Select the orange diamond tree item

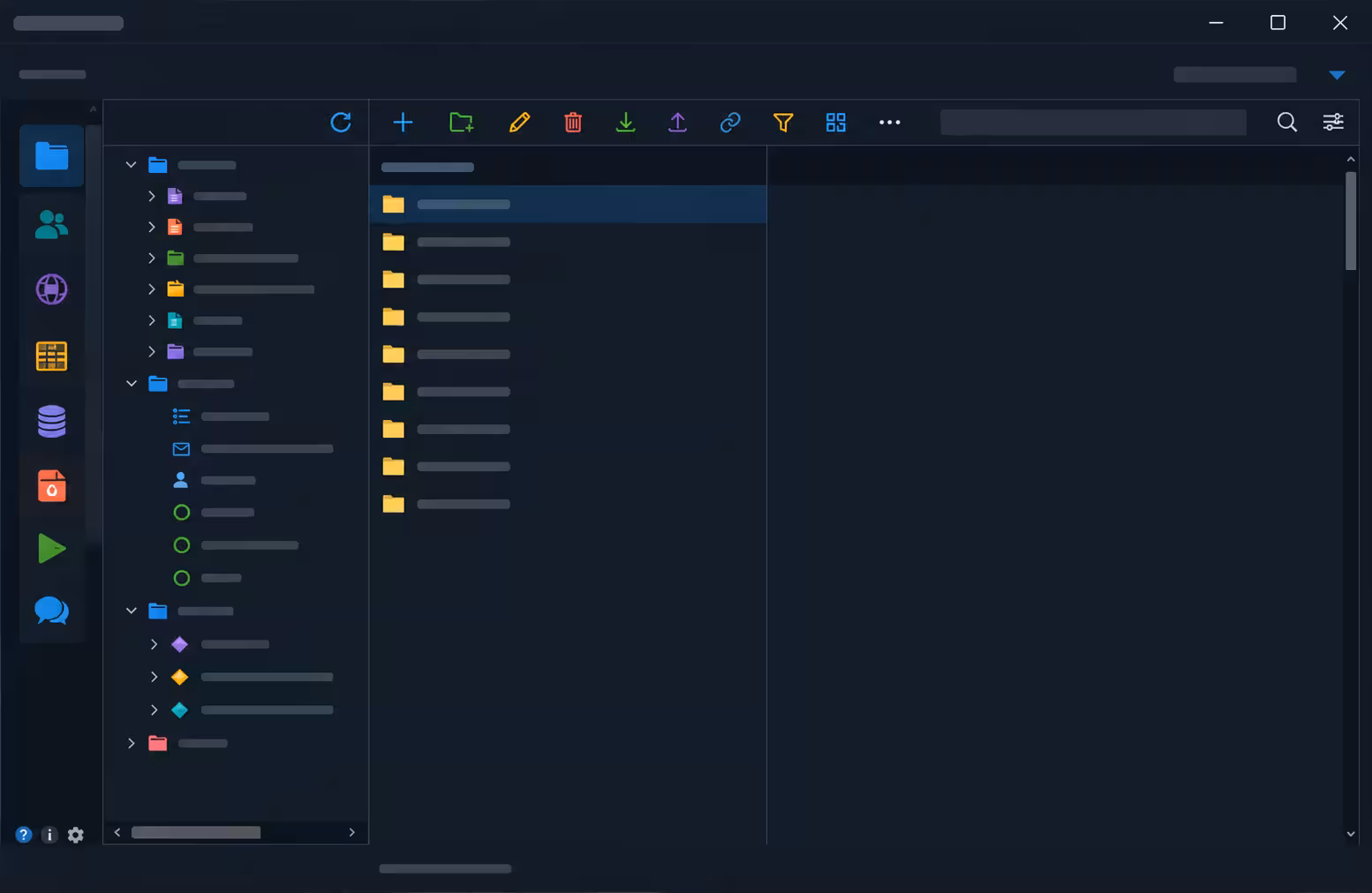(252, 677)
